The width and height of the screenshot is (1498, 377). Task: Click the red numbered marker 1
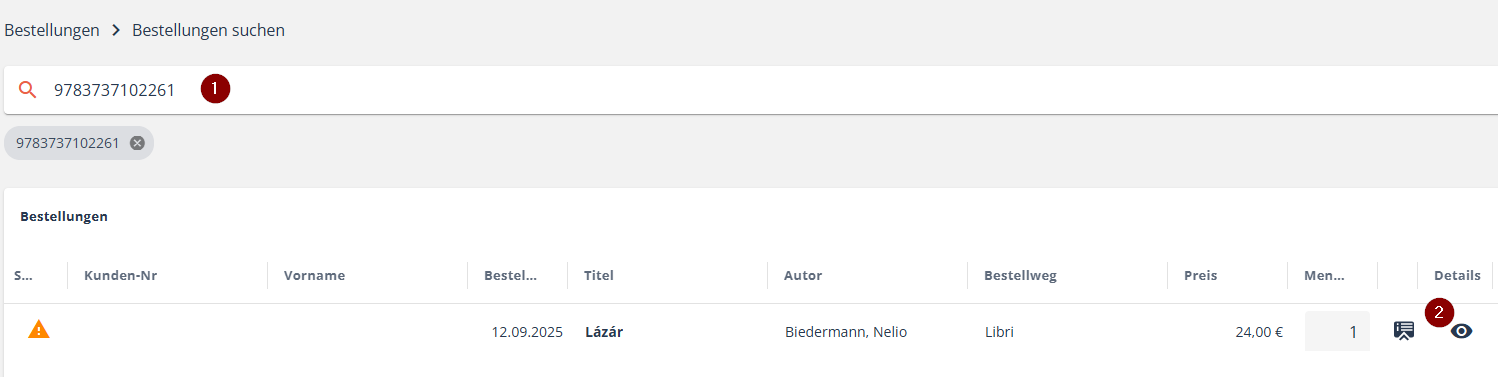(x=215, y=89)
